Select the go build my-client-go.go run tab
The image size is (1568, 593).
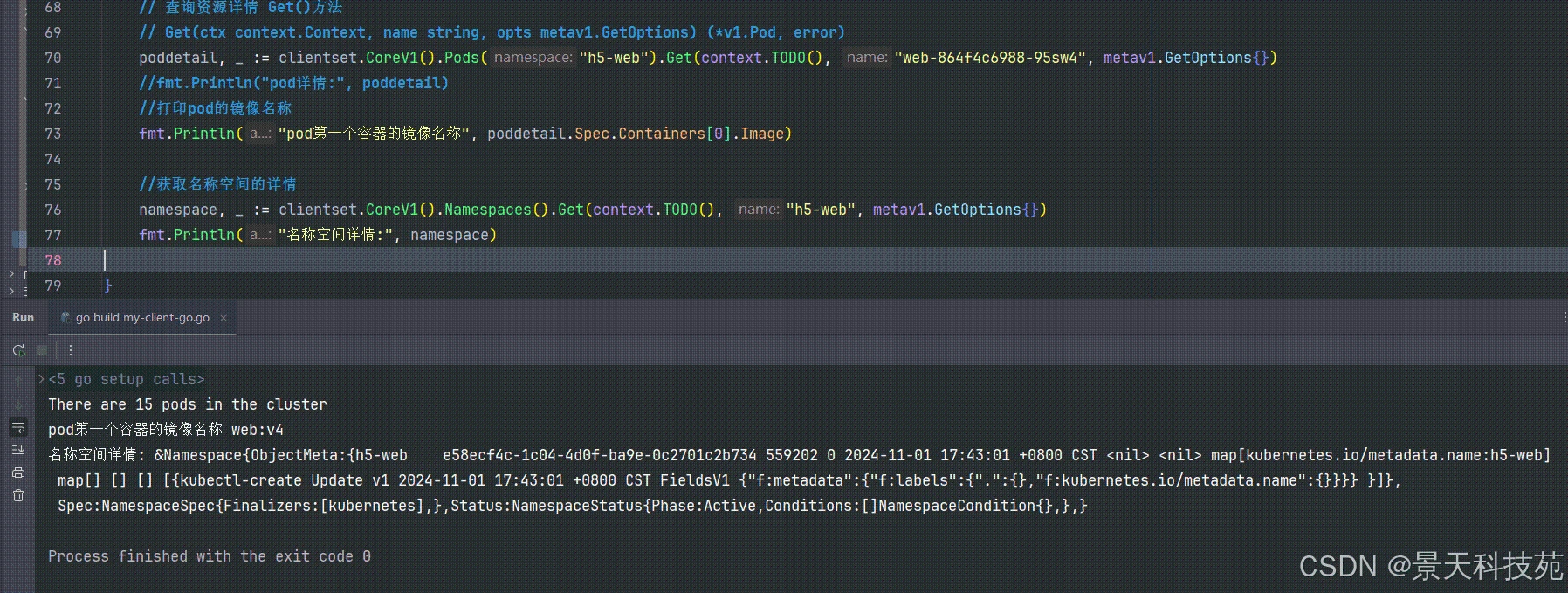pos(142,318)
